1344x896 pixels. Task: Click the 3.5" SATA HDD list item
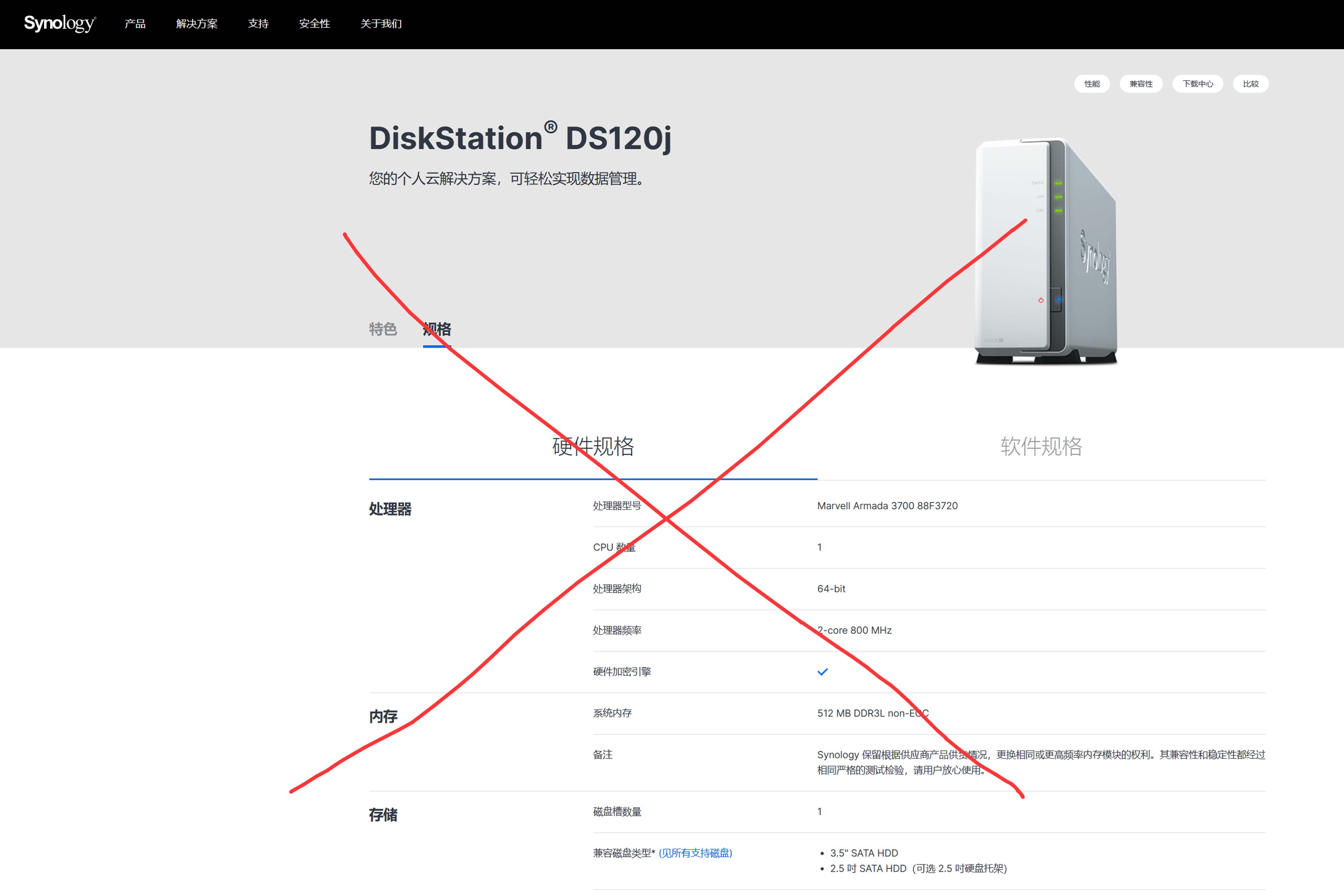tap(864, 853)
